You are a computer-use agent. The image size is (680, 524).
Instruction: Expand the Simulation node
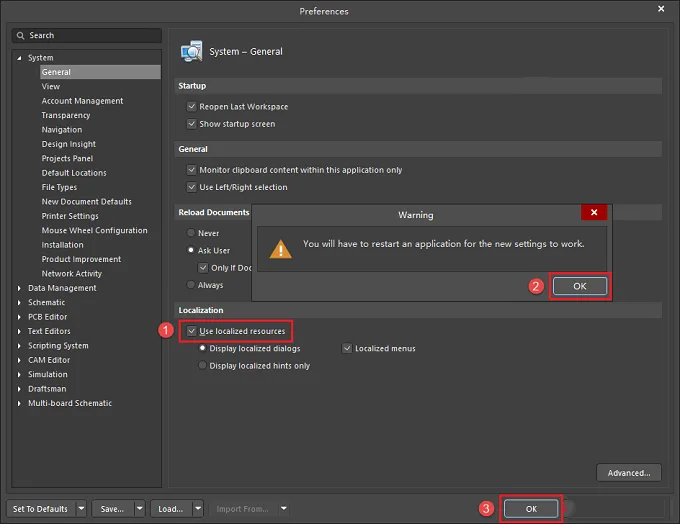tap(19, 374)
